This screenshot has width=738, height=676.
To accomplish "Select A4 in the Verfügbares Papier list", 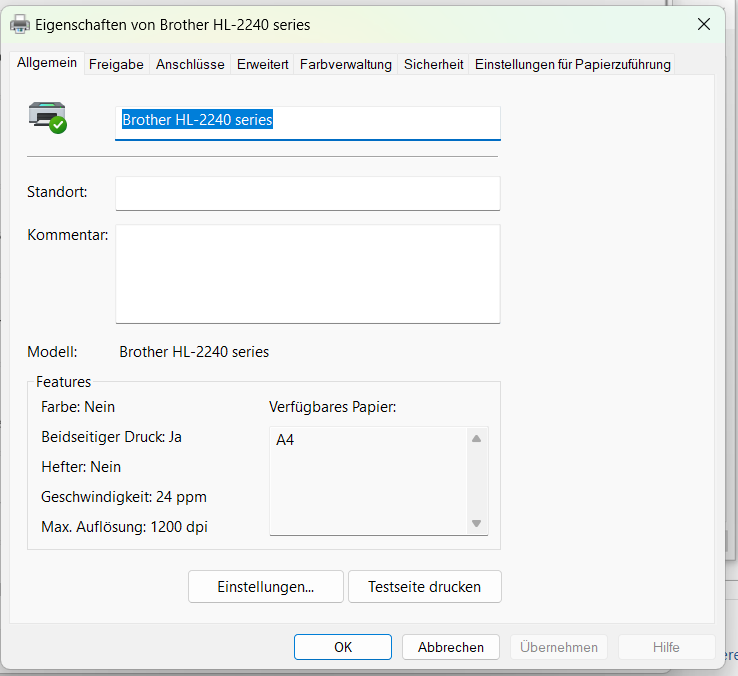I will [x=285, y=440].
